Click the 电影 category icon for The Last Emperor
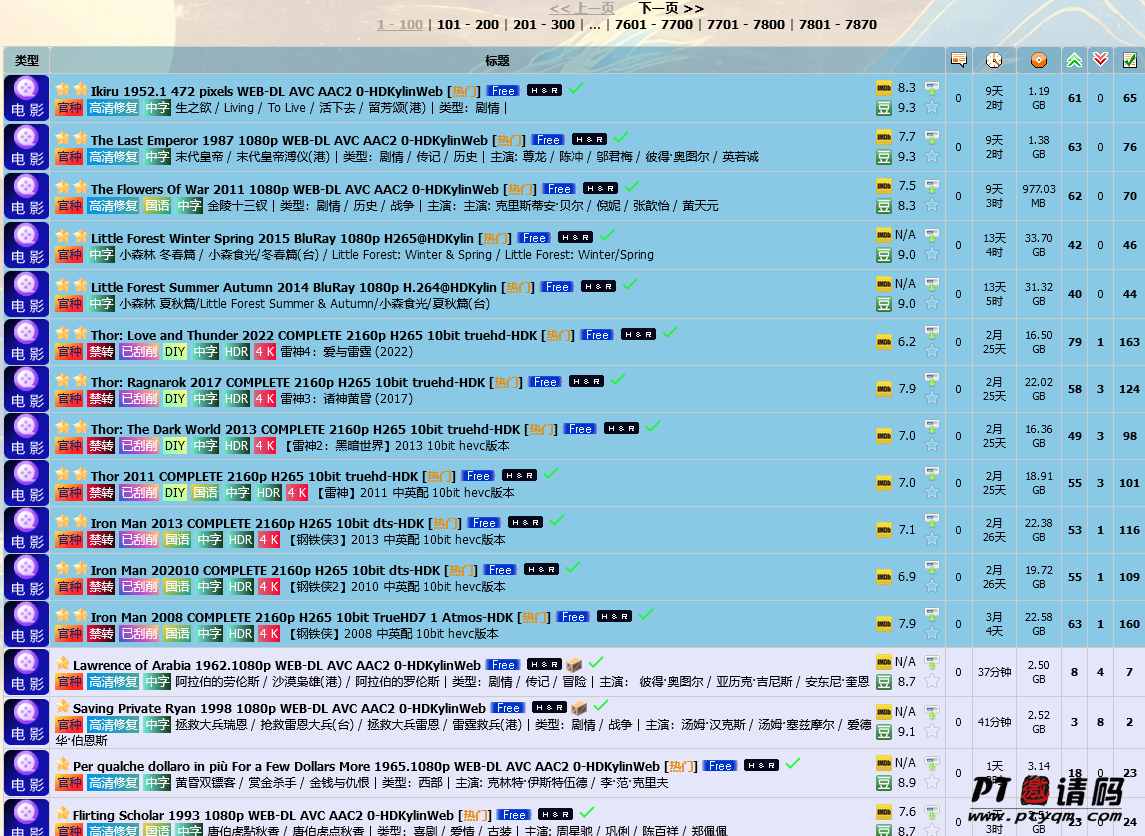Viewport: 1145px width, 836px height. [x=26, y=147]
